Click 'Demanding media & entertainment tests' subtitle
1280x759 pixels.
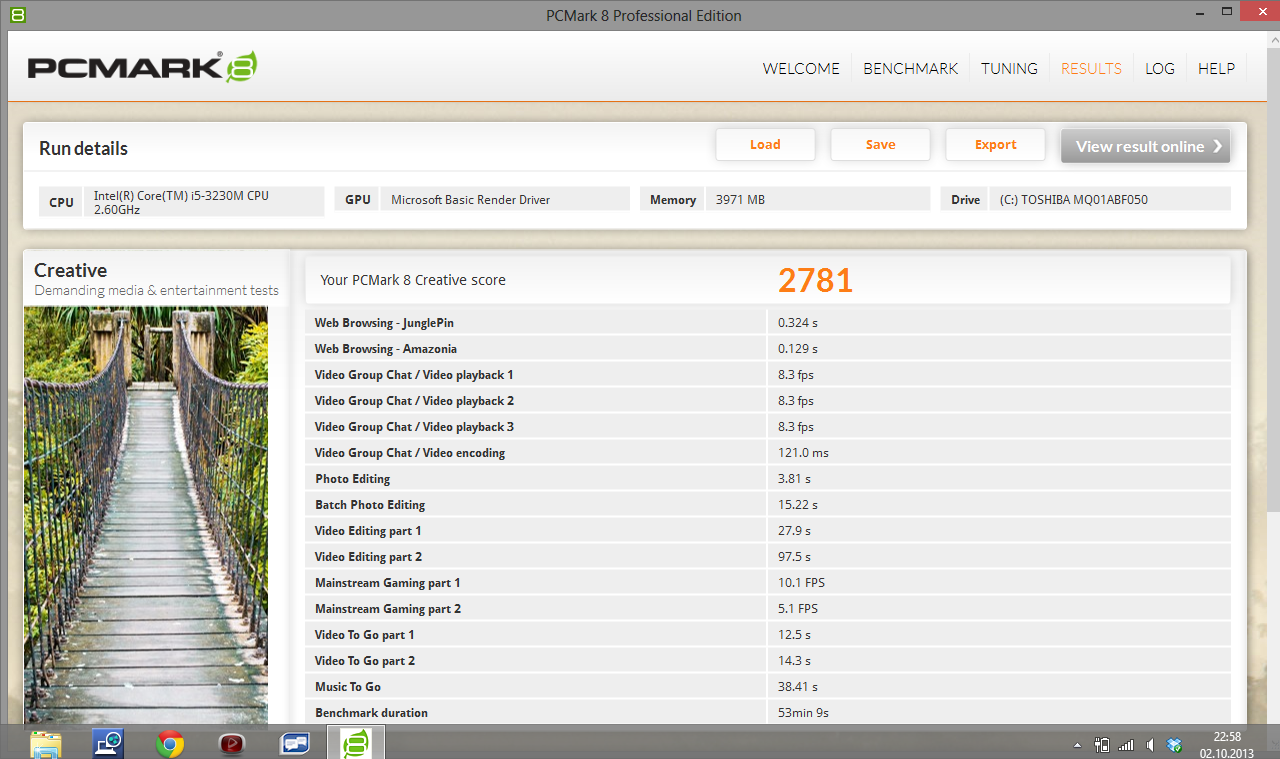(156, 290)
